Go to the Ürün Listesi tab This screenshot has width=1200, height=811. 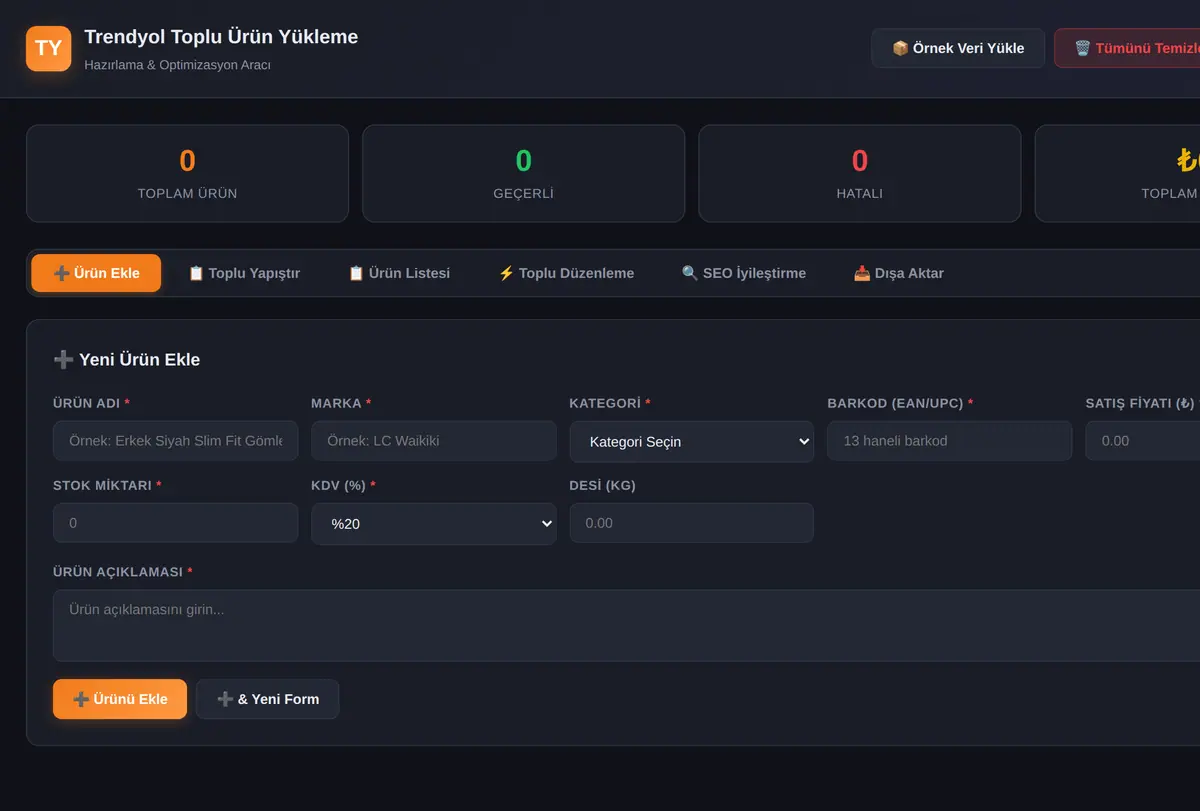(x=399, y=273)
